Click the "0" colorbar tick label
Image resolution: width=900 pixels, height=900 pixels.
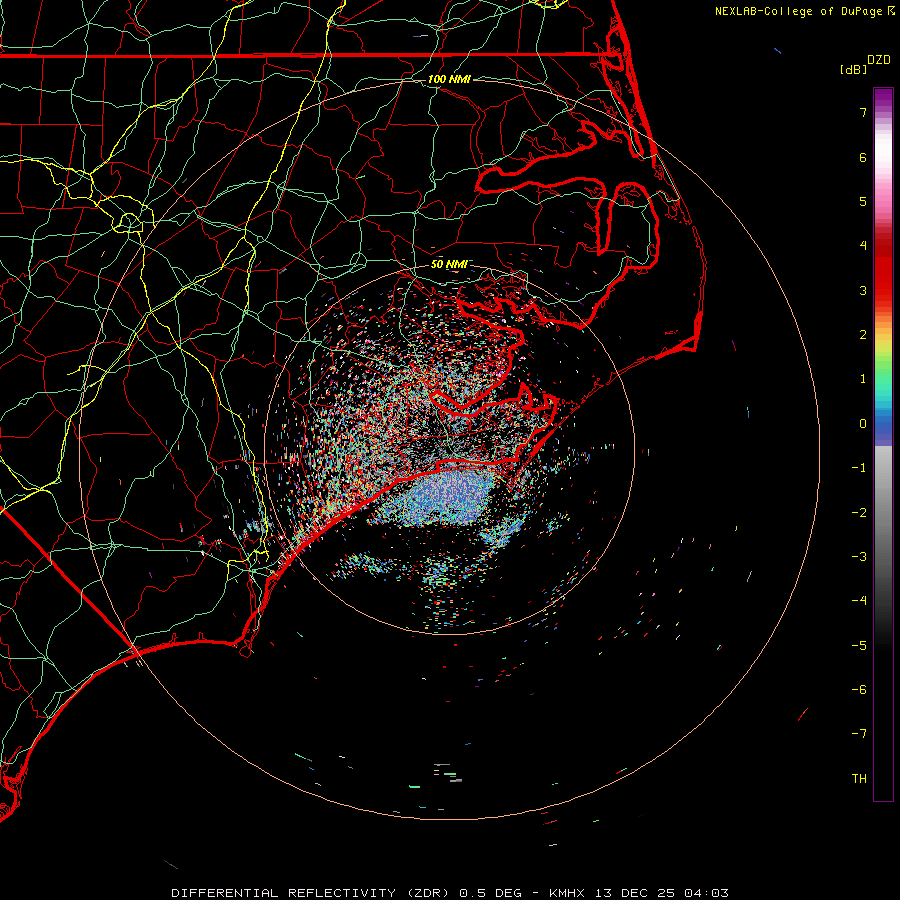[863, 424]
